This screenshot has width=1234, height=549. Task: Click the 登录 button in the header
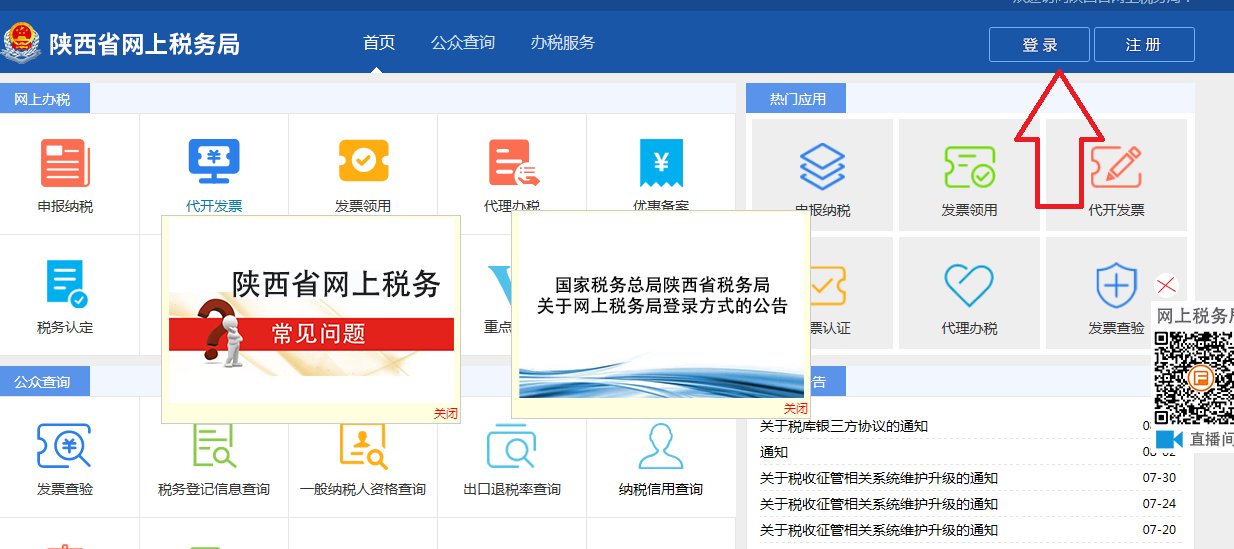point(1039,45)
